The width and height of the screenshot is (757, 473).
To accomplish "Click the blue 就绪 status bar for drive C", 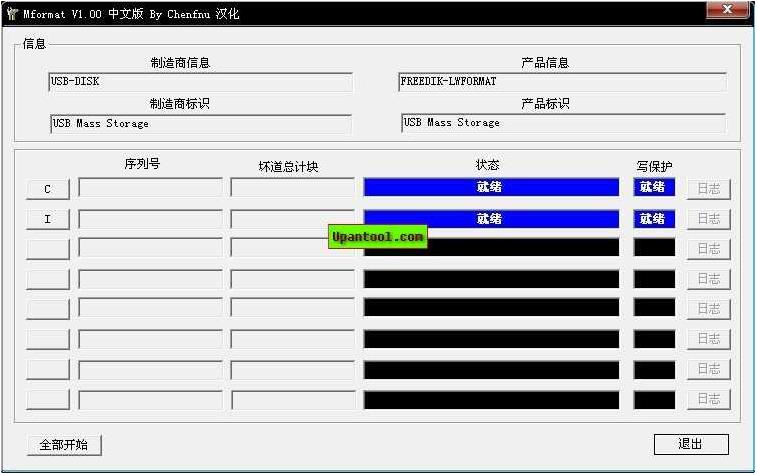I will (491, 187).
